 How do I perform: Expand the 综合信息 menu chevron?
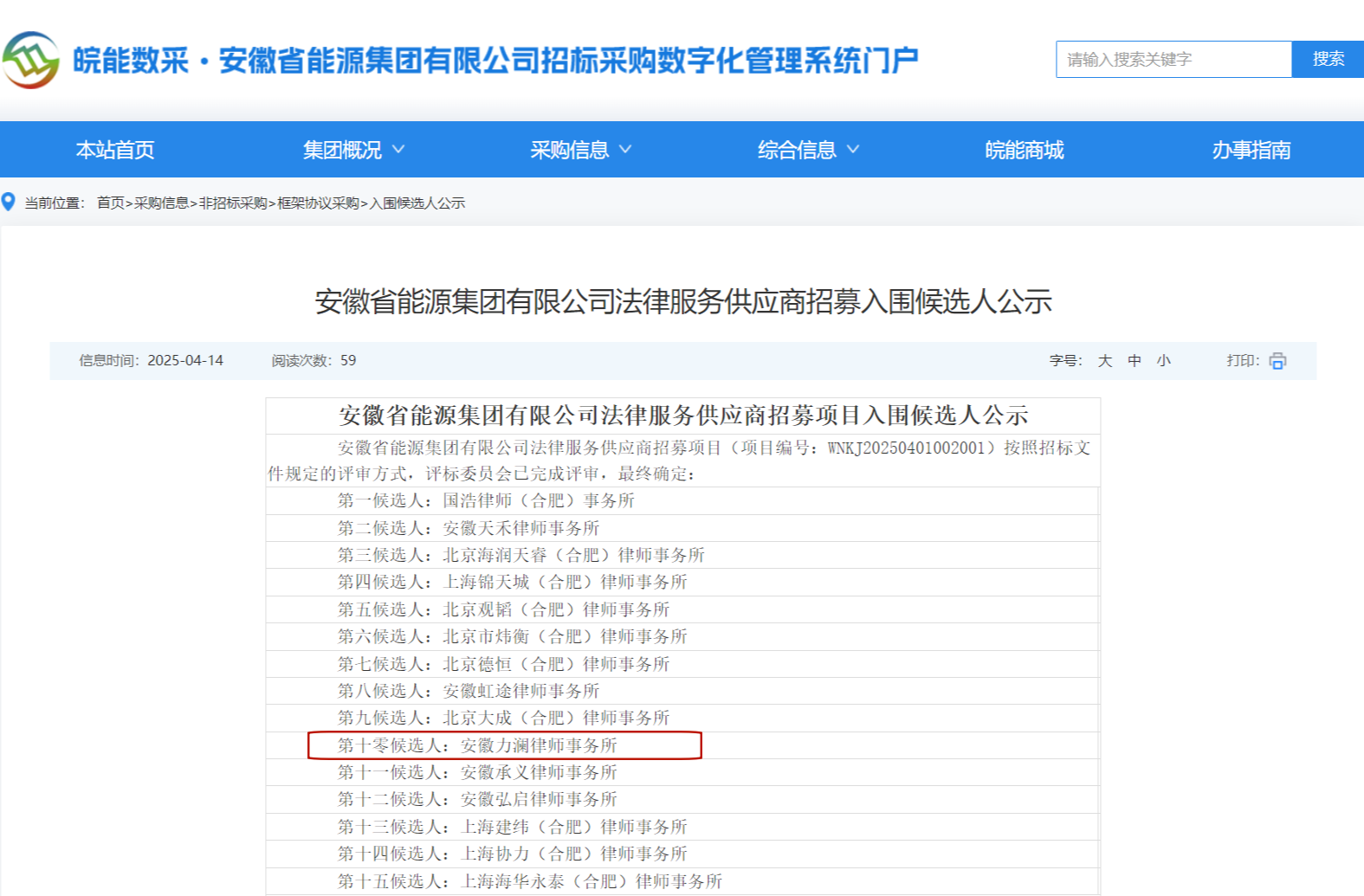tap(853, 149)
